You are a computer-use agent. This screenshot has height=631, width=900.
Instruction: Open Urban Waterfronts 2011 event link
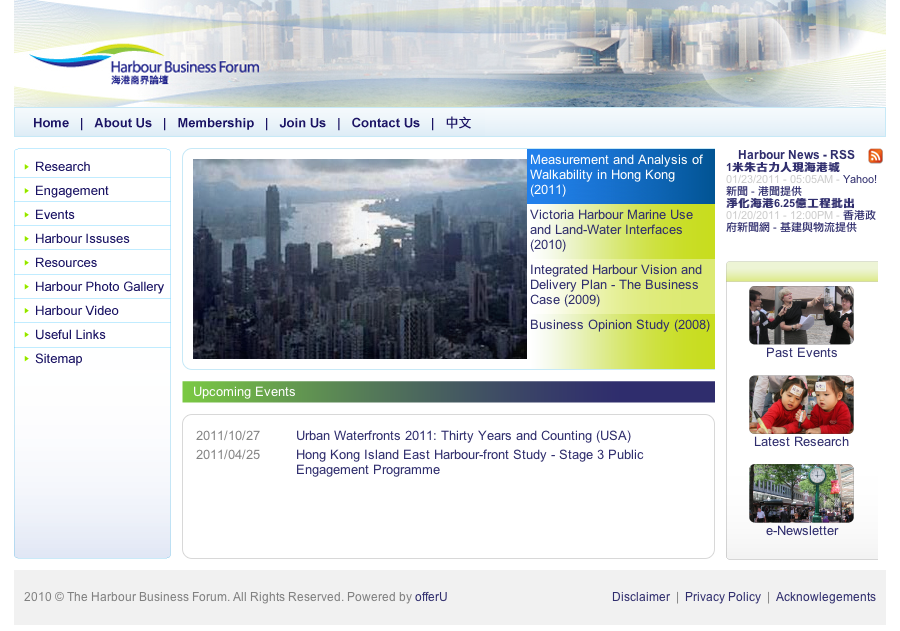463,436
